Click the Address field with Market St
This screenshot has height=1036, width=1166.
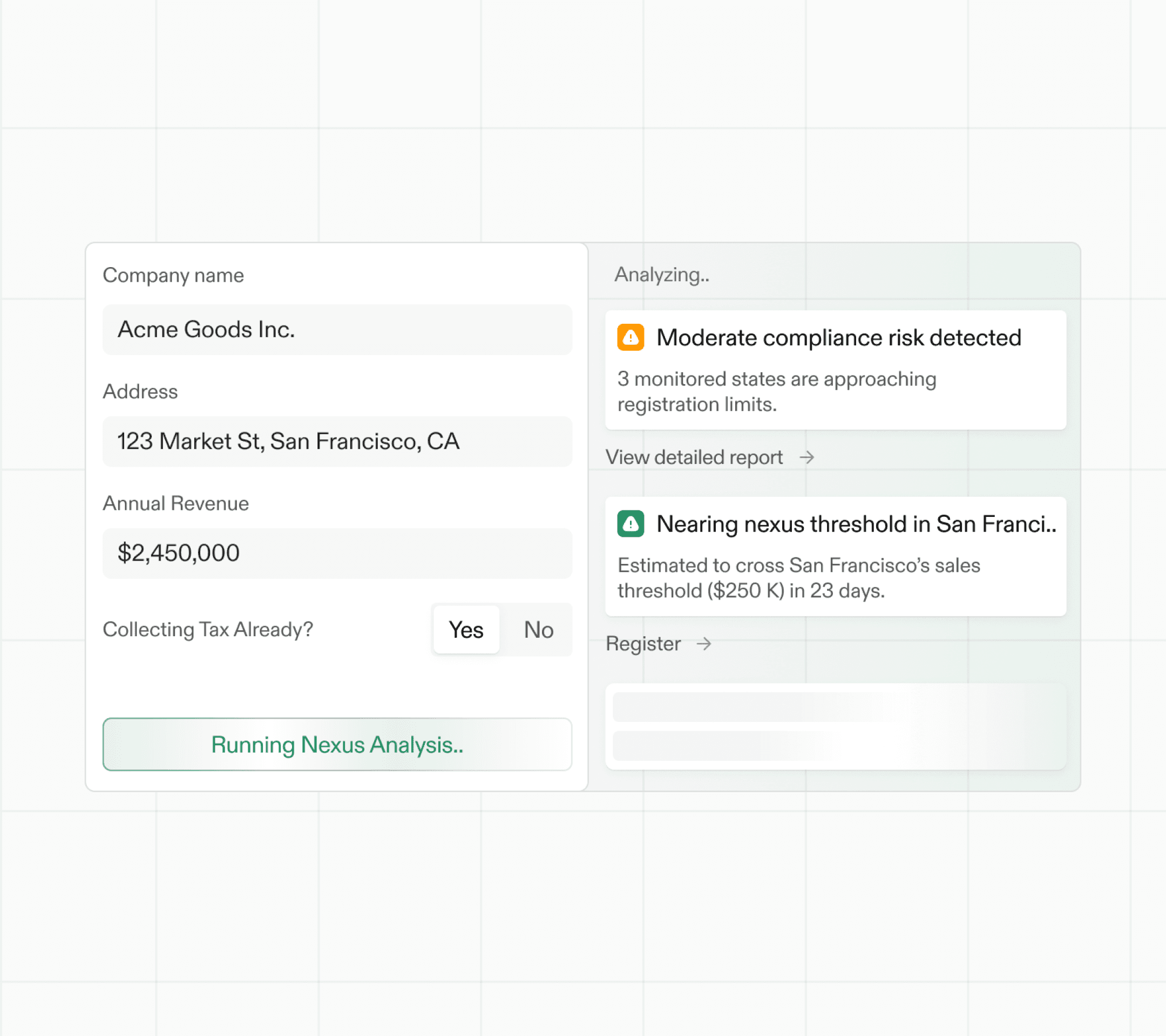click(337, 441)
